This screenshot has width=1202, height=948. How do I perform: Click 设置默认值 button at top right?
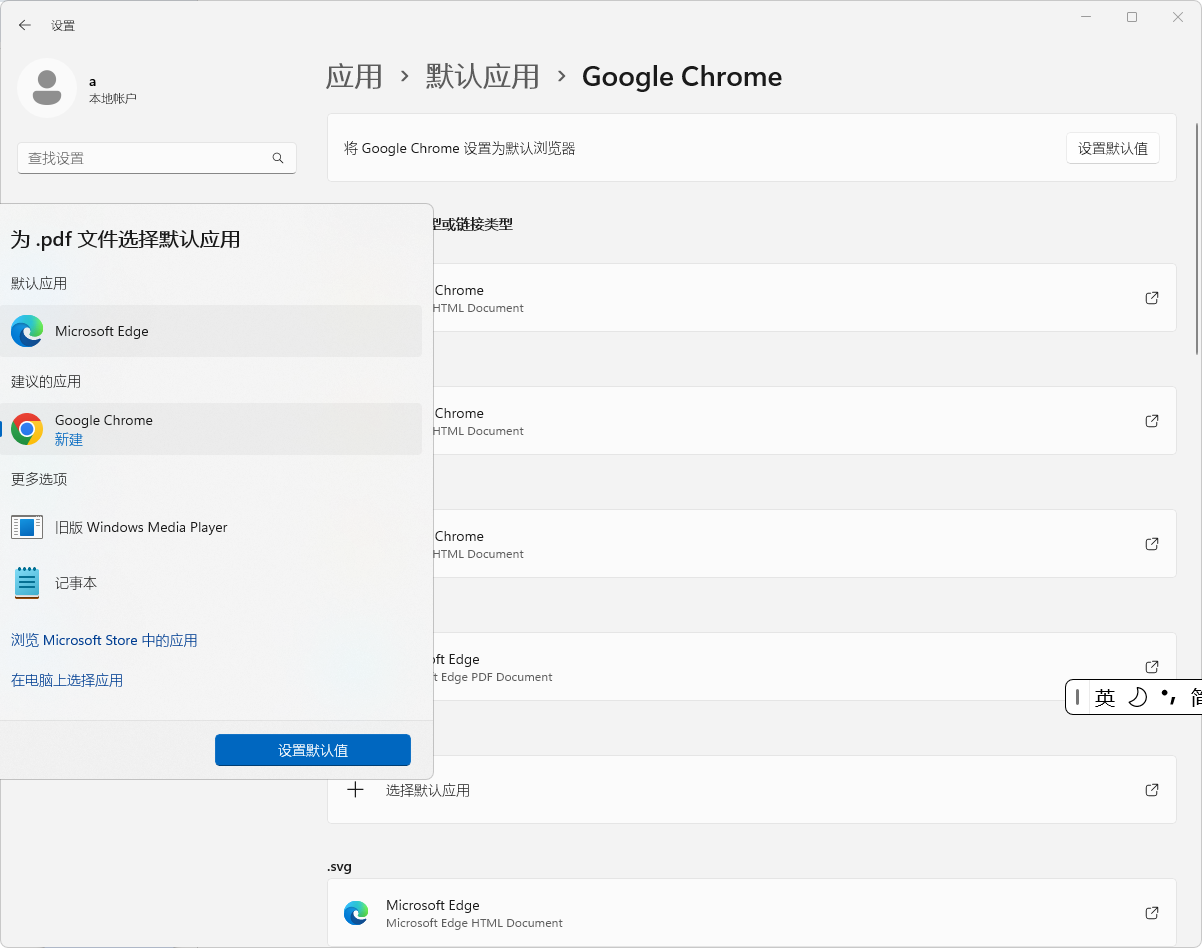point(1113,149)
